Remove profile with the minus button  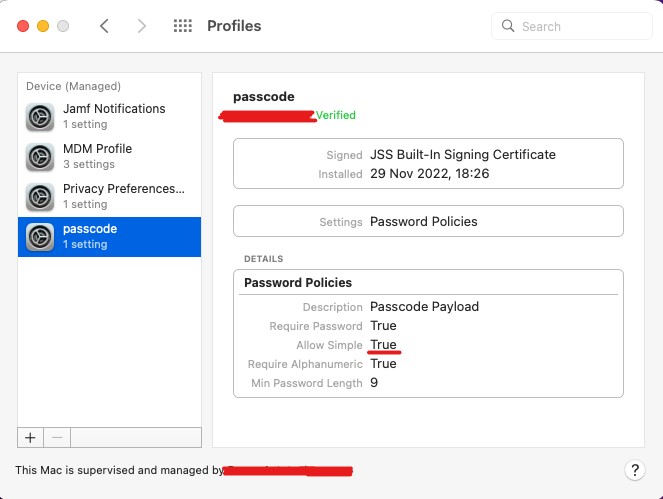[57, 438]
